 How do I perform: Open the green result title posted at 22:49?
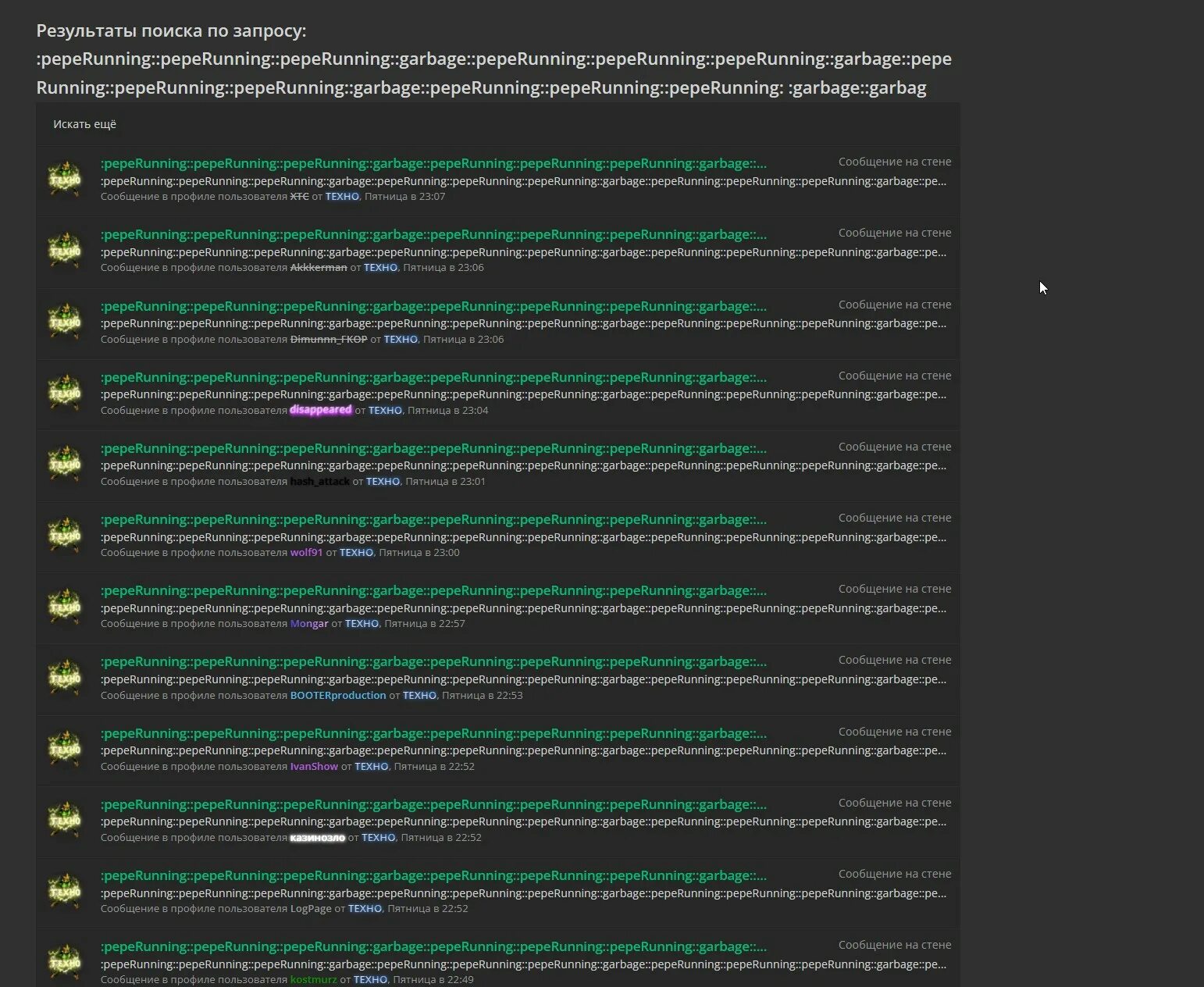[433, 946]
